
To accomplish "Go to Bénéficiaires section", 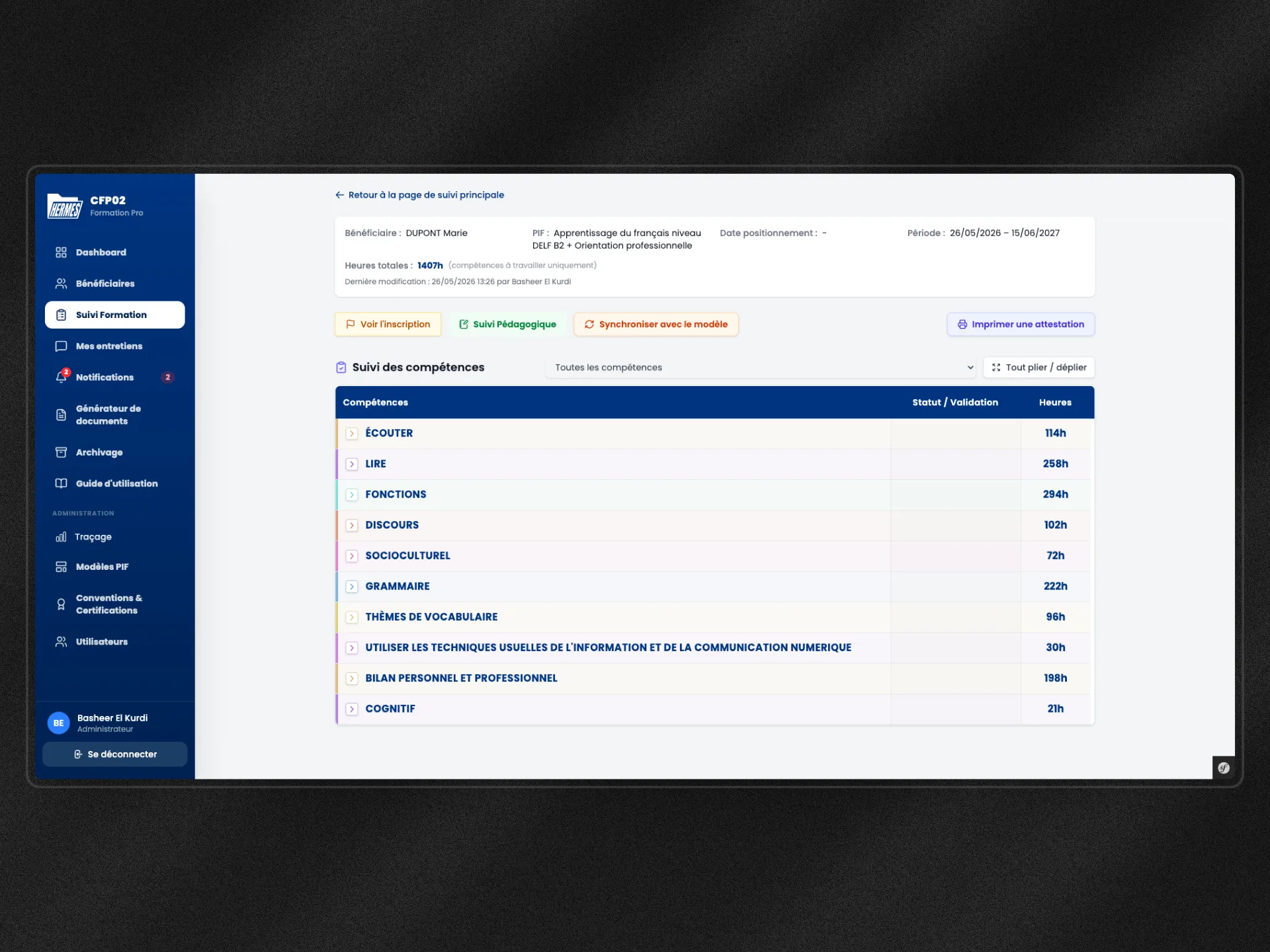I will 114,284.
